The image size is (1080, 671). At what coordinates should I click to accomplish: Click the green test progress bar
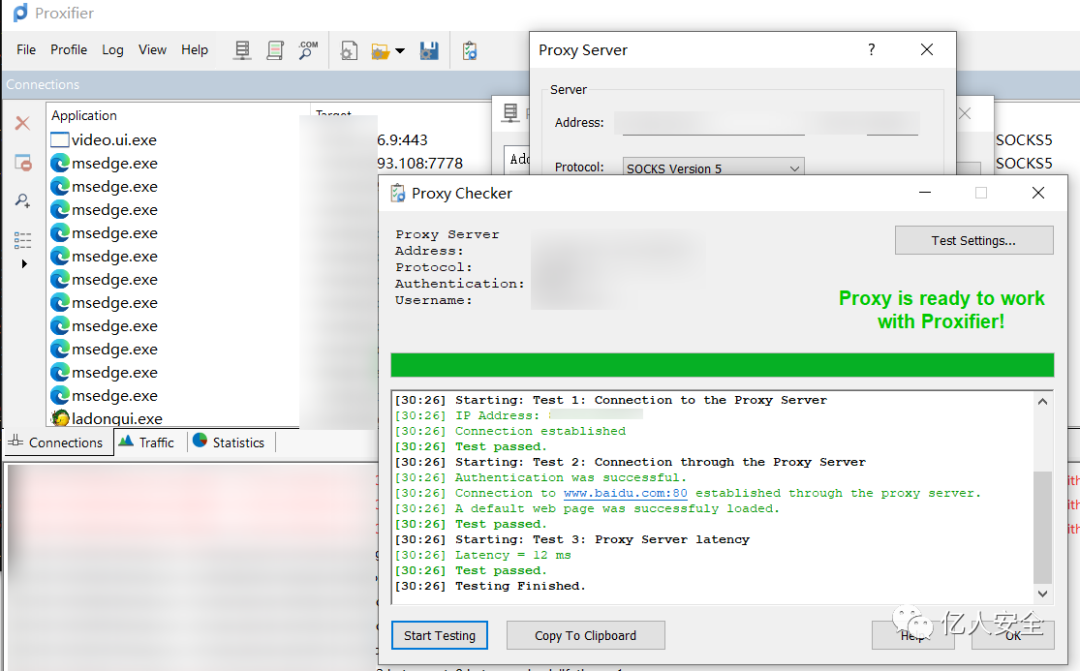(722, 365)
